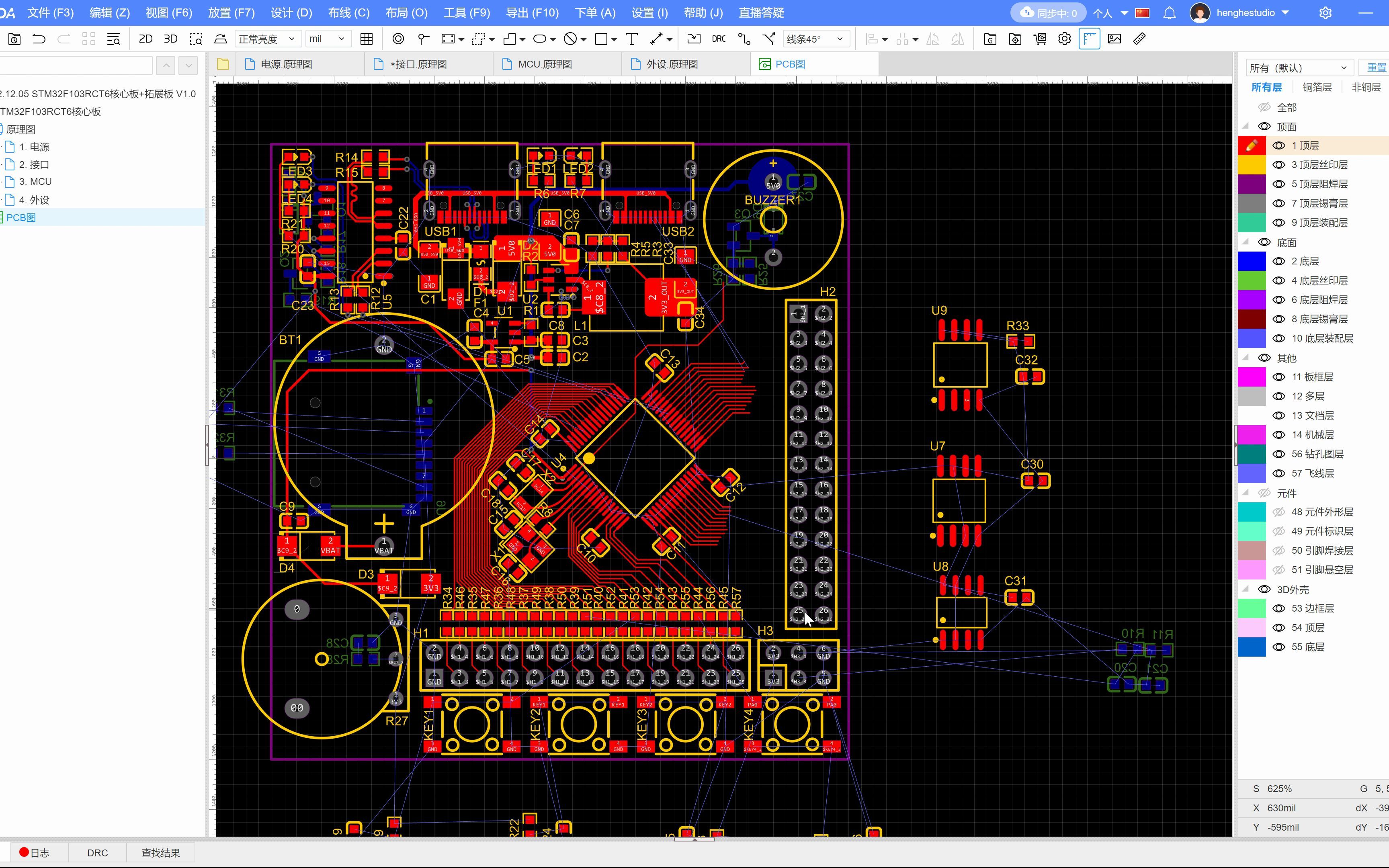
Task: Open the mil unit dropdown
Action: (327, 39)
